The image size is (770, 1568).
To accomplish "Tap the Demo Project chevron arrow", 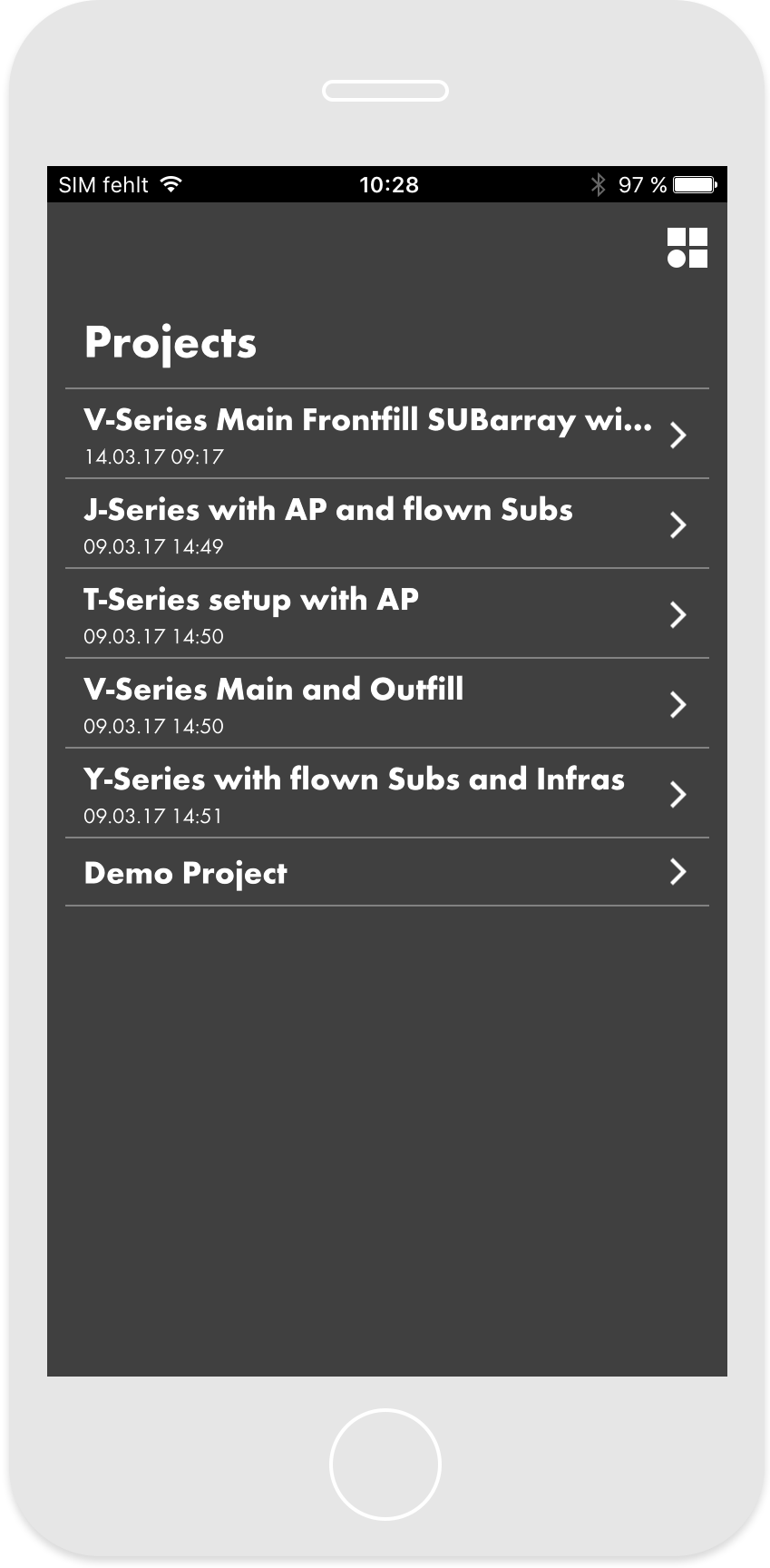I will tap(677, 872).
